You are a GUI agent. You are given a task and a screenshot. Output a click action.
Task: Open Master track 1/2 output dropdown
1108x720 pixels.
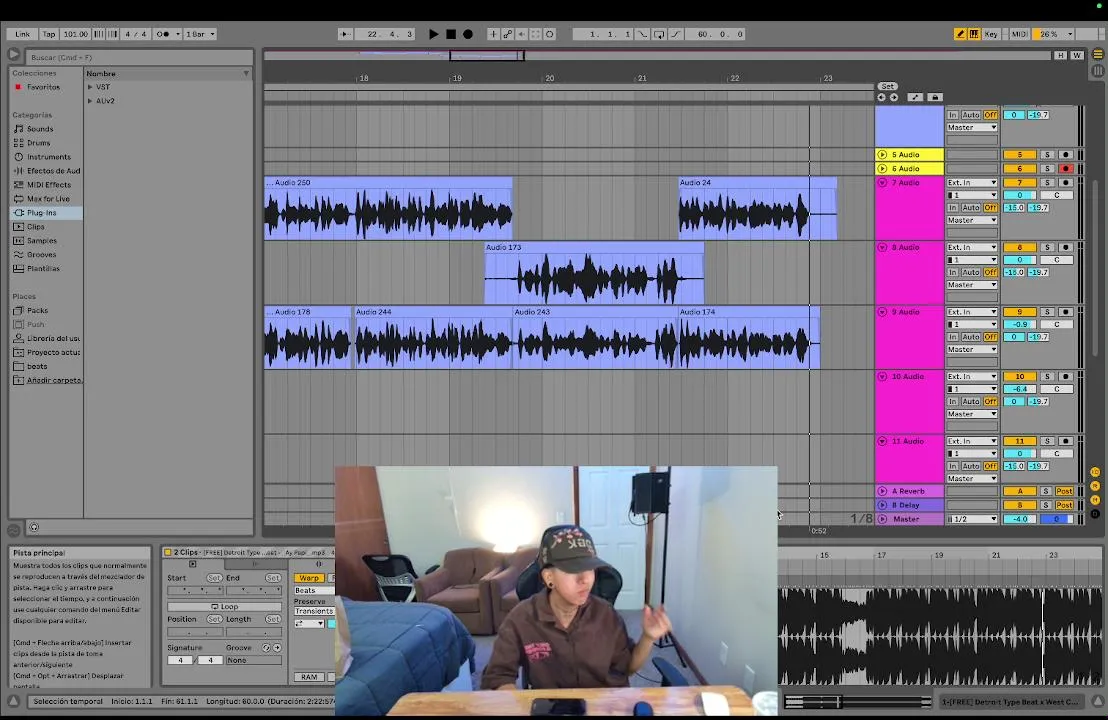click(972, 519)
